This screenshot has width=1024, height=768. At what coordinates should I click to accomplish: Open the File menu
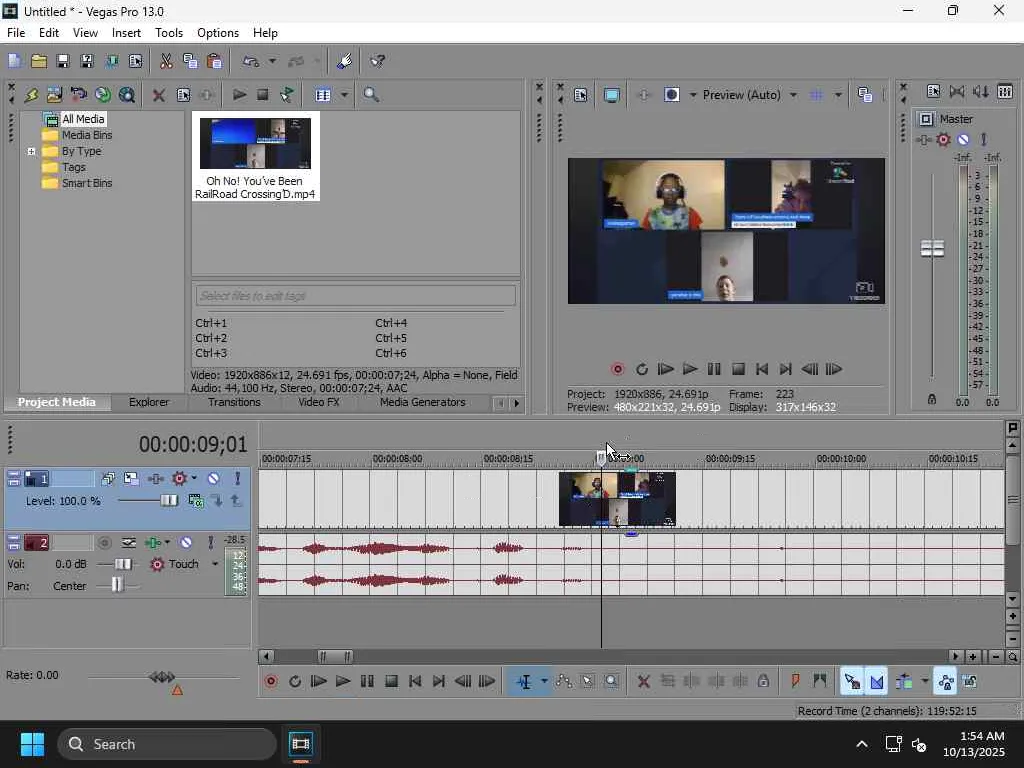(16, 33)
